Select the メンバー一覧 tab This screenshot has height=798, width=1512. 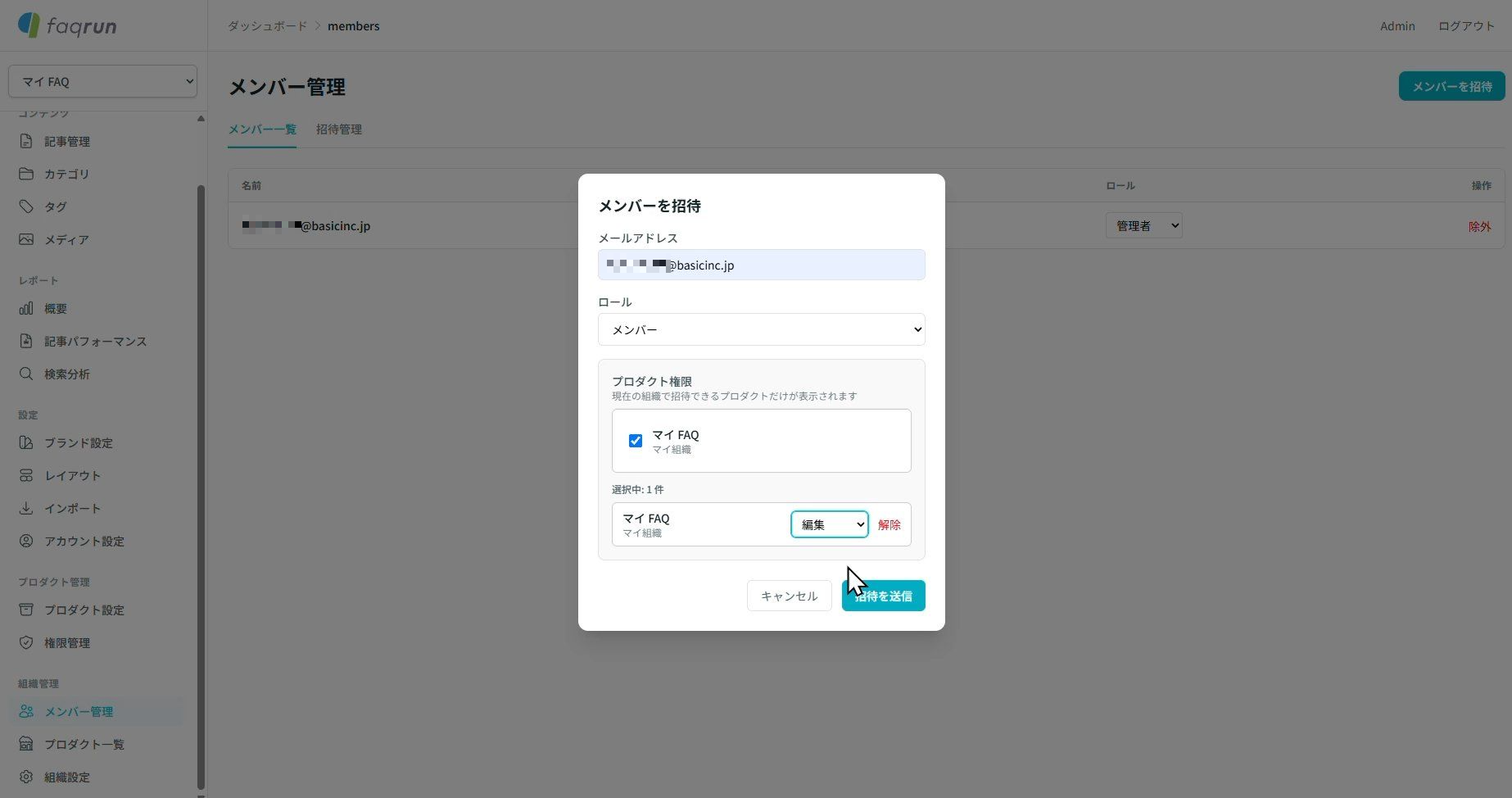(262, 129)
